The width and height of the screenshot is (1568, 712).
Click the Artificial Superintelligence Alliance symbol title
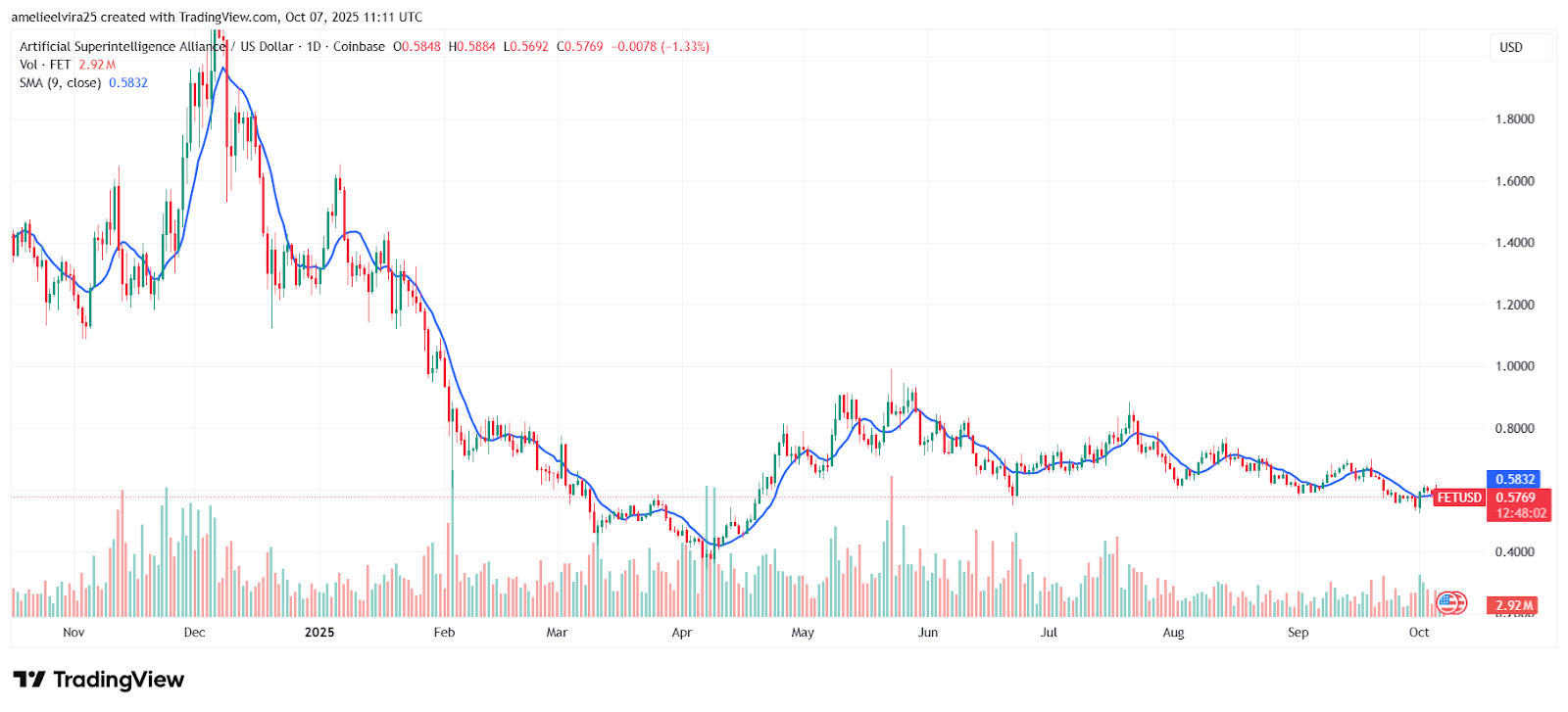(x=122, y=46)
